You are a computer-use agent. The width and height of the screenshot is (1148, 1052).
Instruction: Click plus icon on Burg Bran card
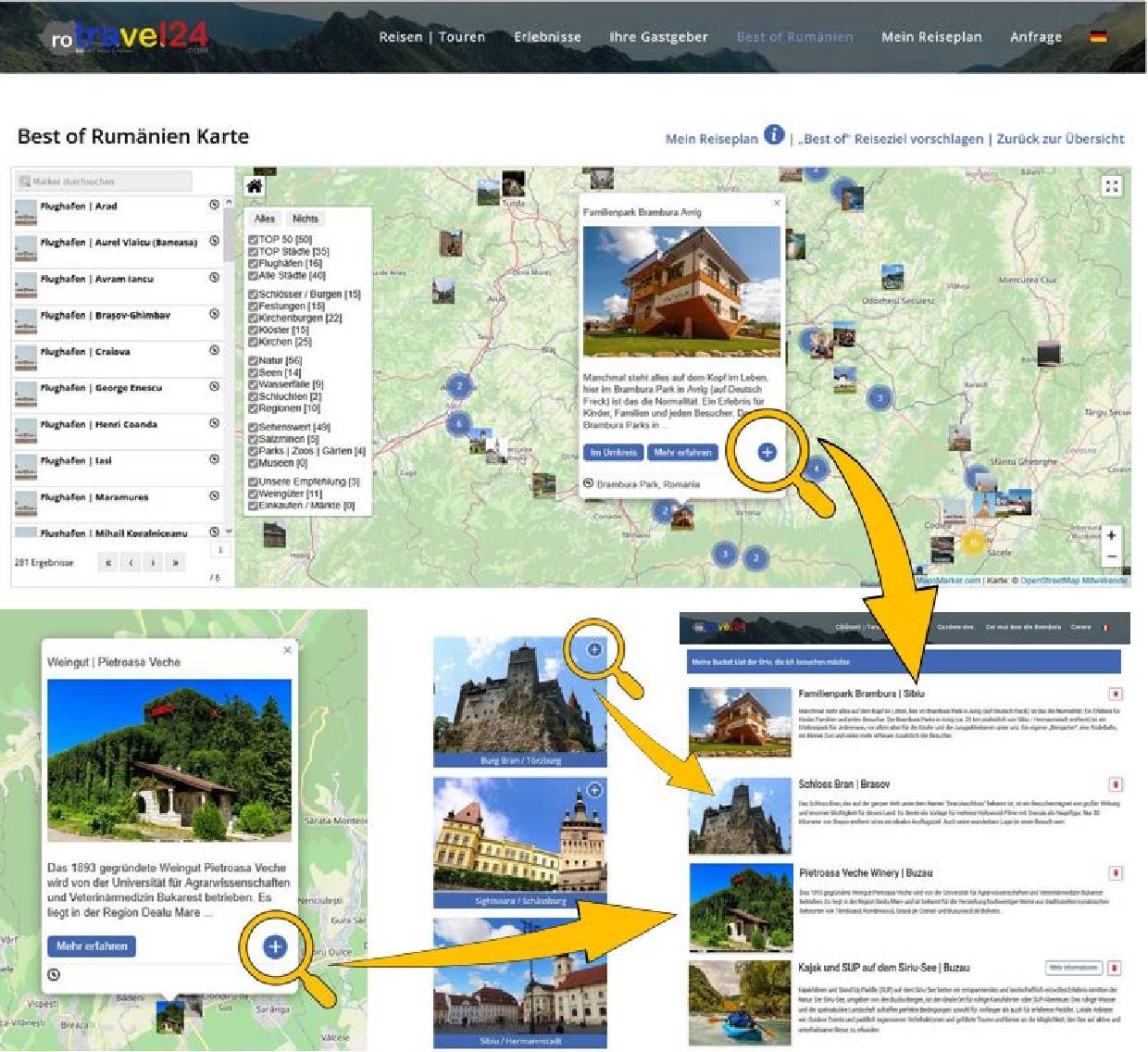[x=594, y=649]
